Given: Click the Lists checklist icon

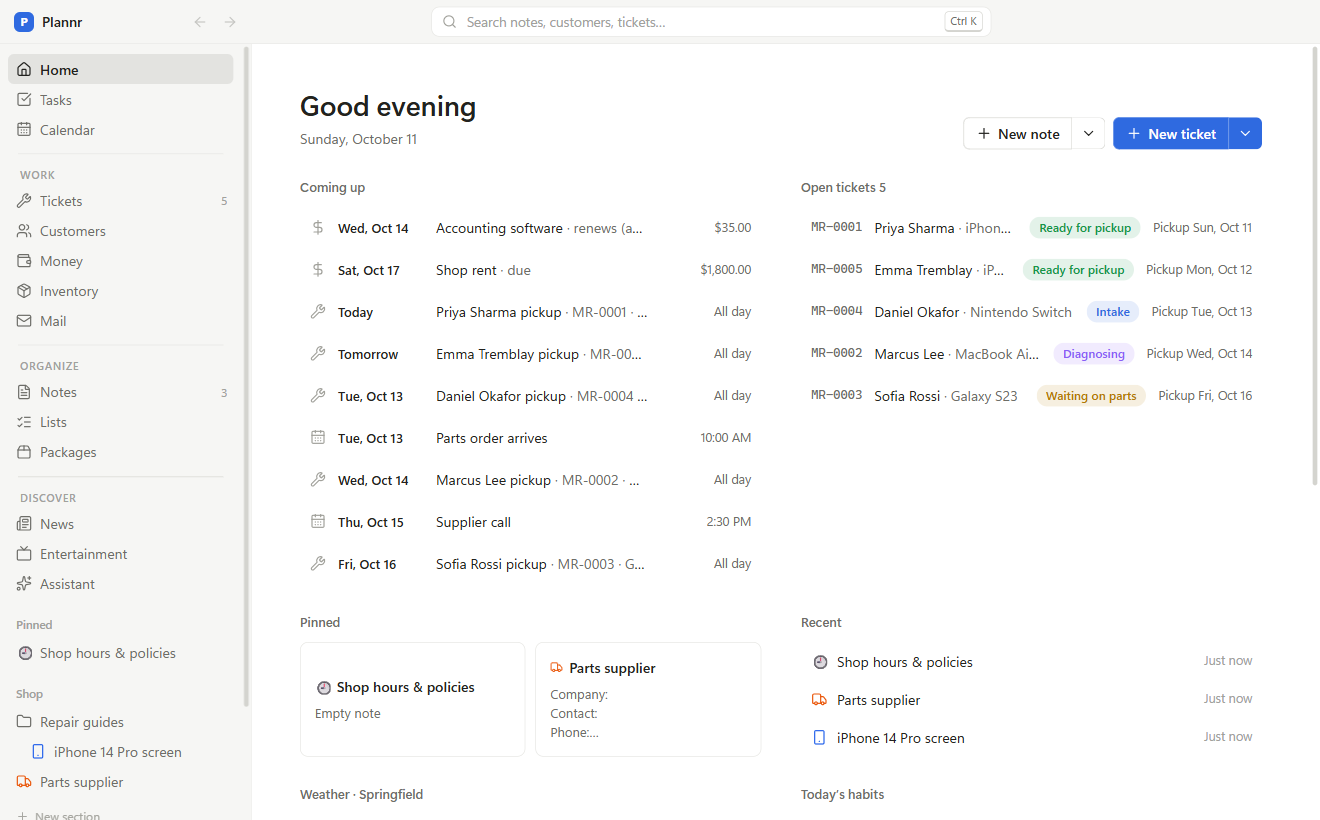Looking at the screenshot, I should tap(24, 422).
